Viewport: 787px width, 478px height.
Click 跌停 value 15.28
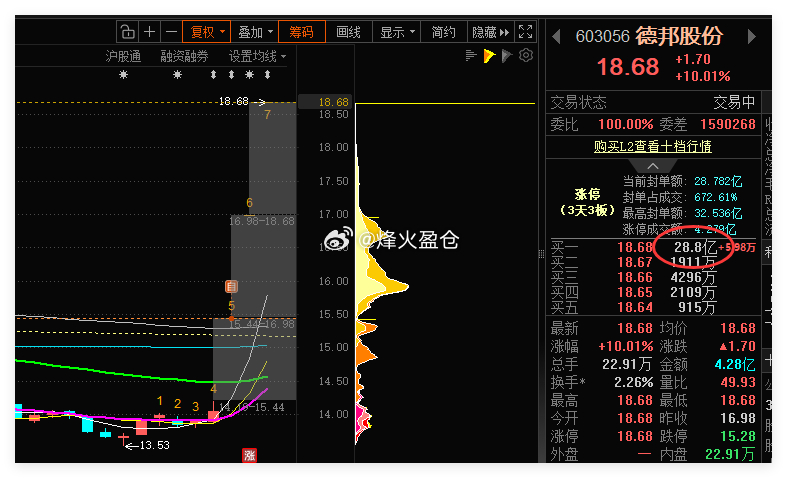pyautogui.click(x=738, y=436)
